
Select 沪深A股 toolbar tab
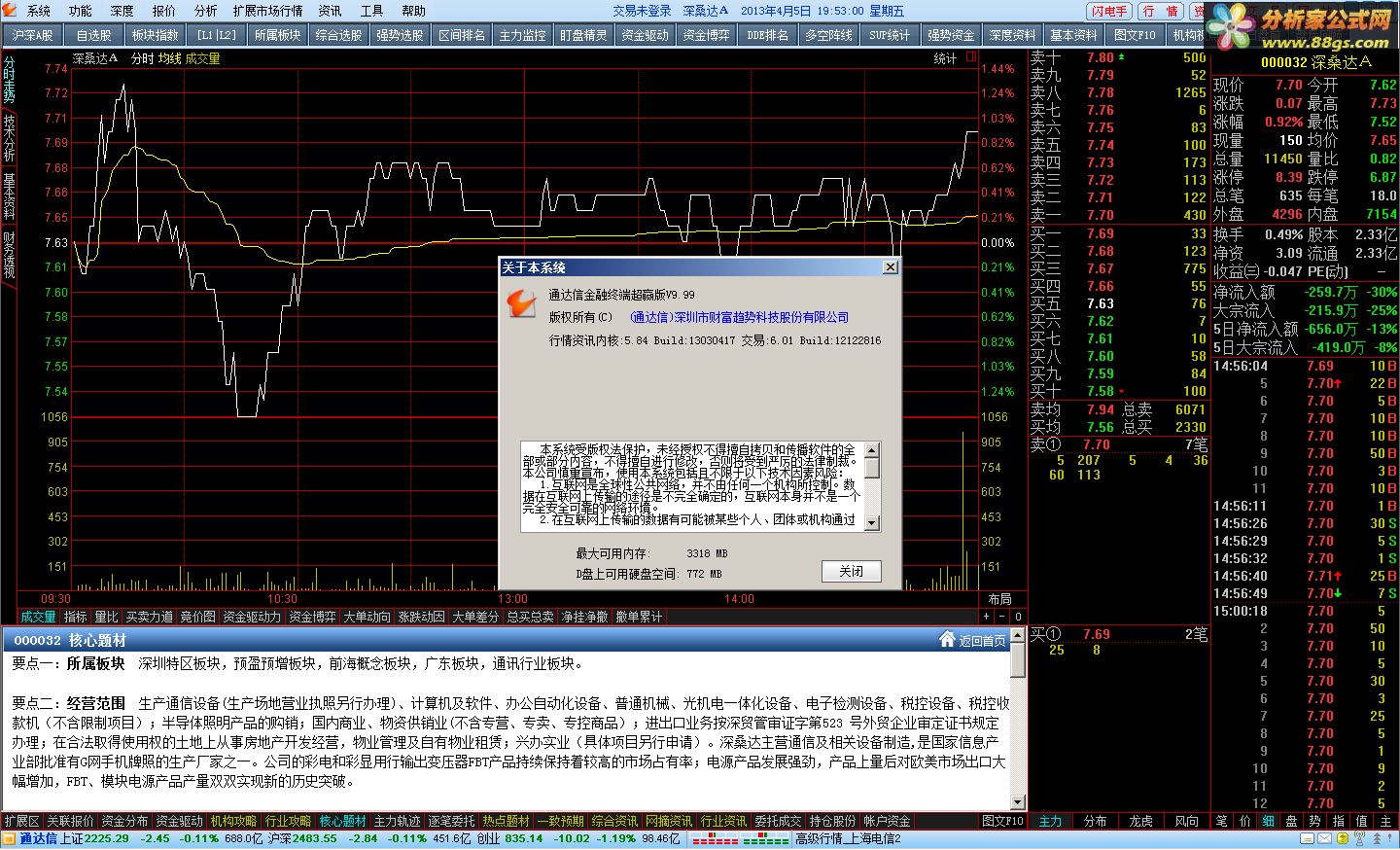[x=32, y=34]
